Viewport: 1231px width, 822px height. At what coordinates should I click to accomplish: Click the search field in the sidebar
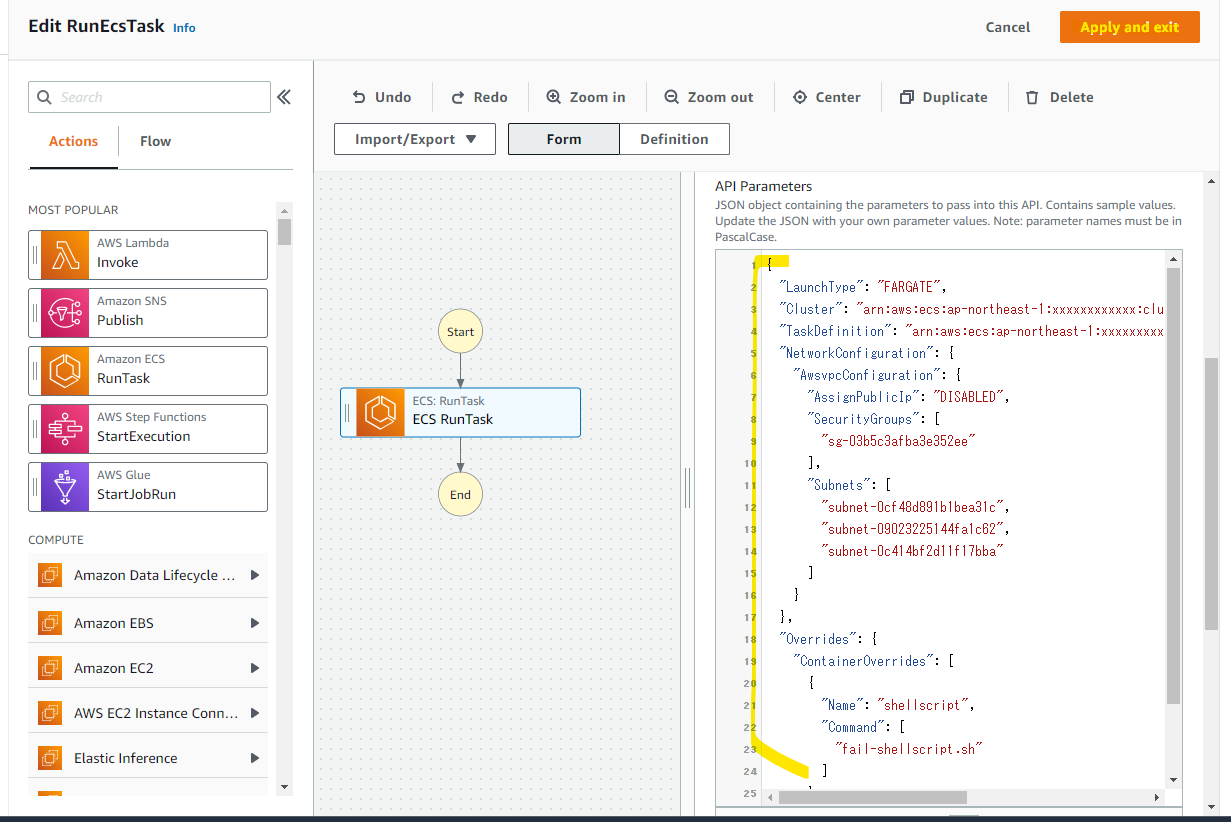tap(149, 96)
